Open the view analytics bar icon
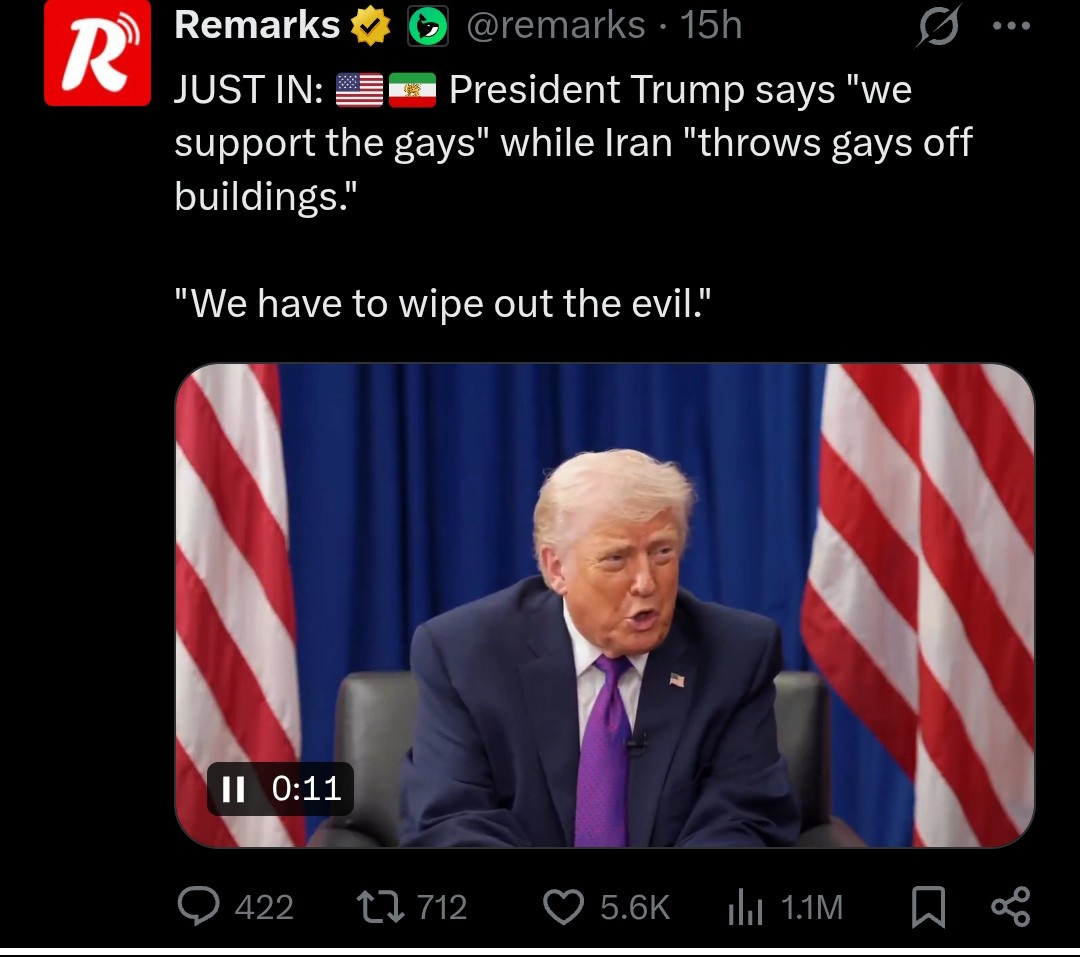 (x=745, y=907)
